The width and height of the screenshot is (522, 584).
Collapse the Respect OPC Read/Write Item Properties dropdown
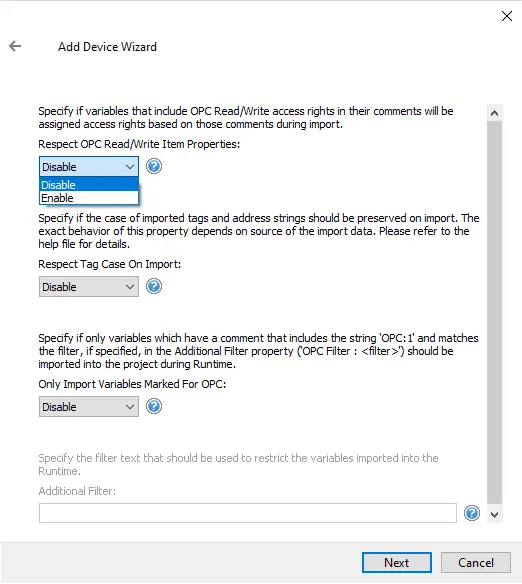tap(89, 166)
